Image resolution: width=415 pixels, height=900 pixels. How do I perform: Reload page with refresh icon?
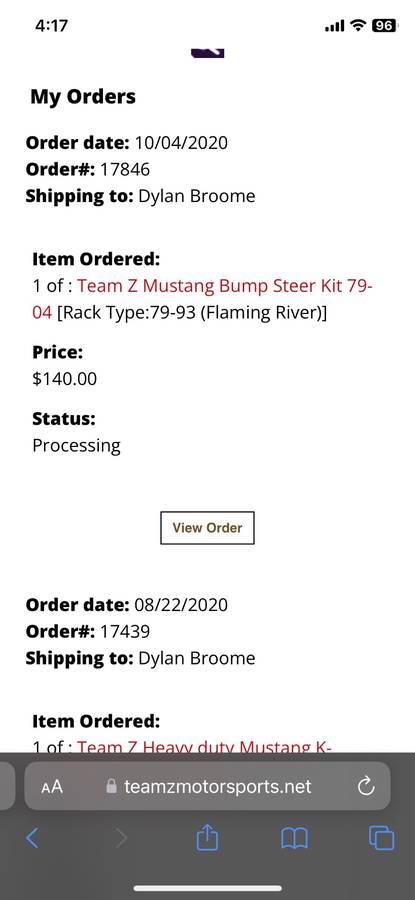tap(366, 786)
